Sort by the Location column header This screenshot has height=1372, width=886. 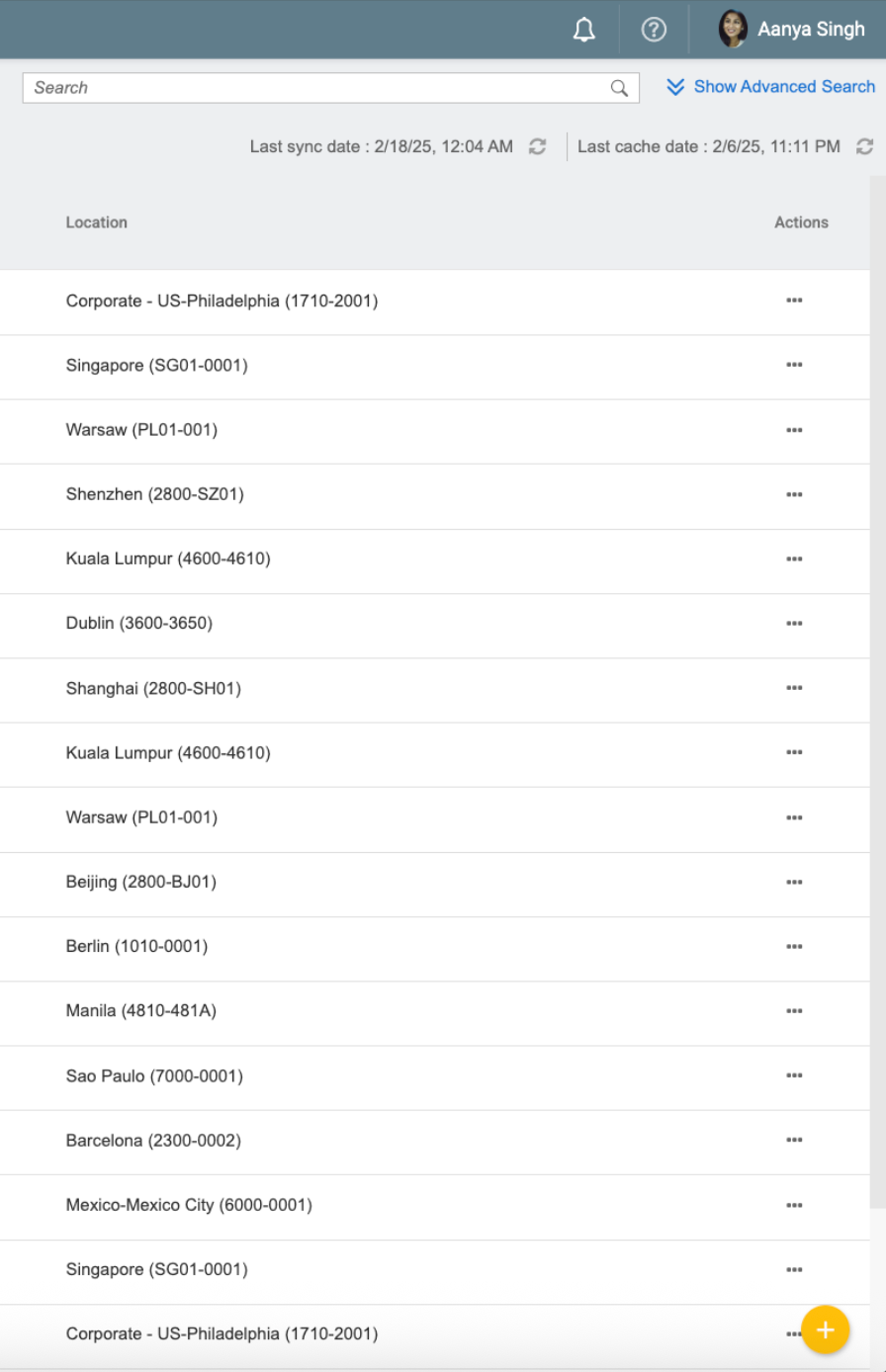click(97, 222)
